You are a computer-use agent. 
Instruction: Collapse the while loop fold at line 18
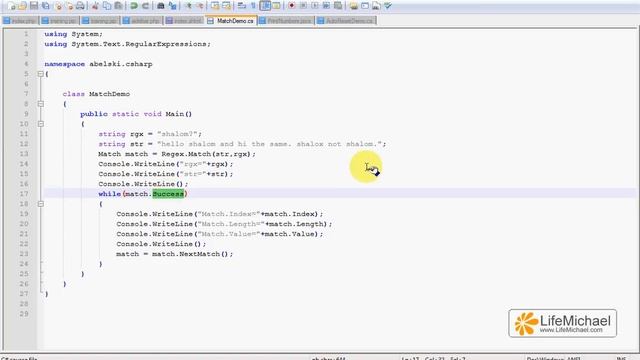(x=40, y=204)
